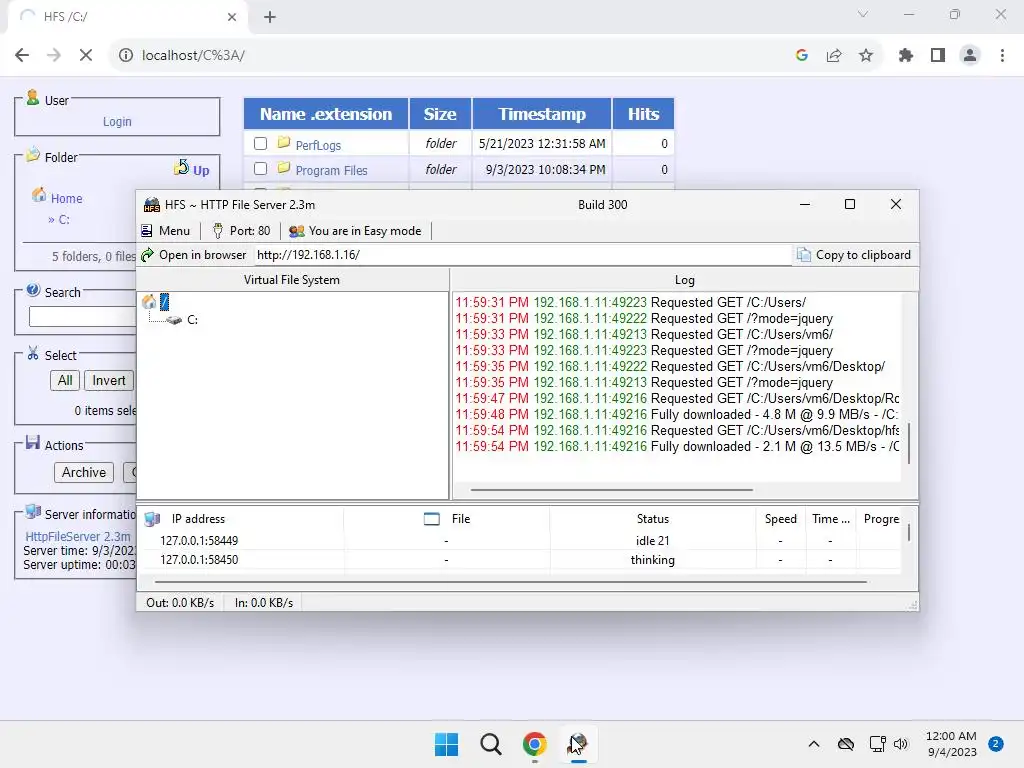
Task: Open the notification badge near the clock
Action: click(996, 744)
